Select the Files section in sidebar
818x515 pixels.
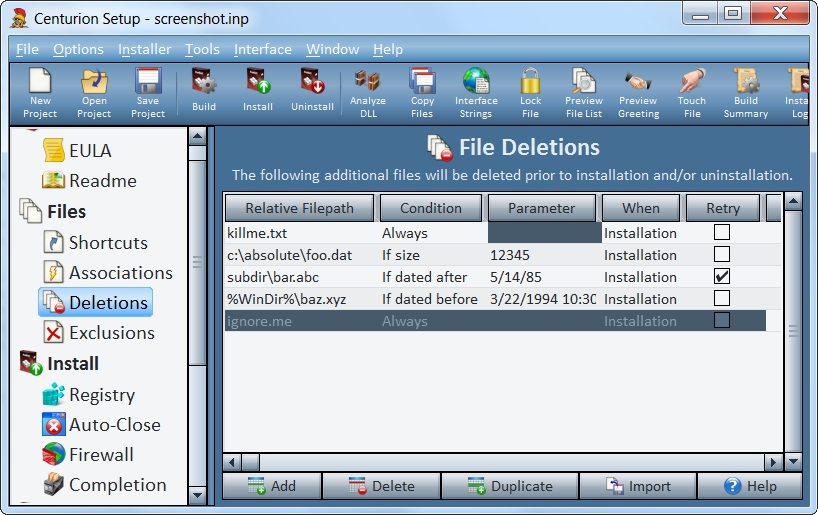[x=52, y=211]
